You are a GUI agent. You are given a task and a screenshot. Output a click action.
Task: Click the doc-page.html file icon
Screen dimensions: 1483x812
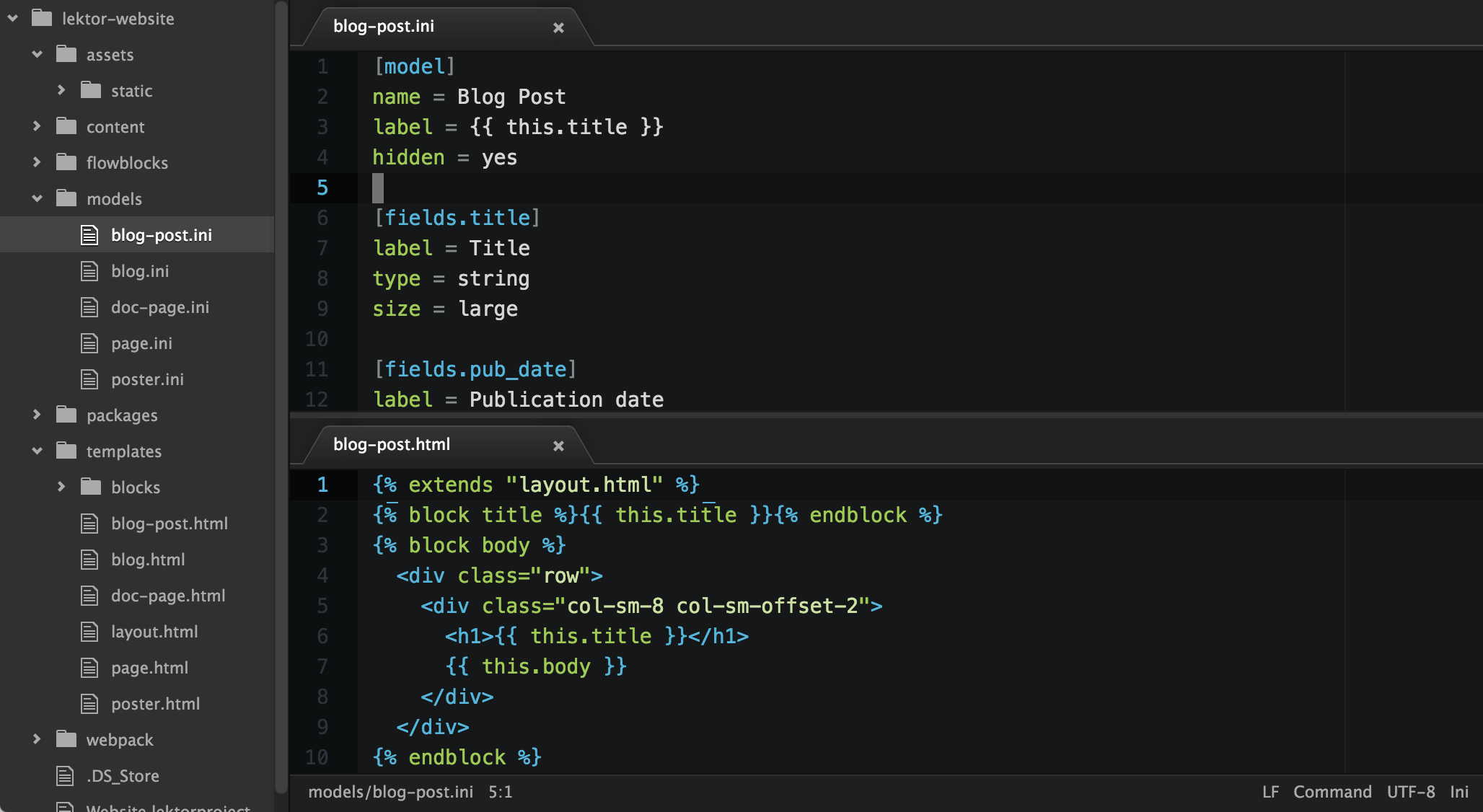click(89, 596)
